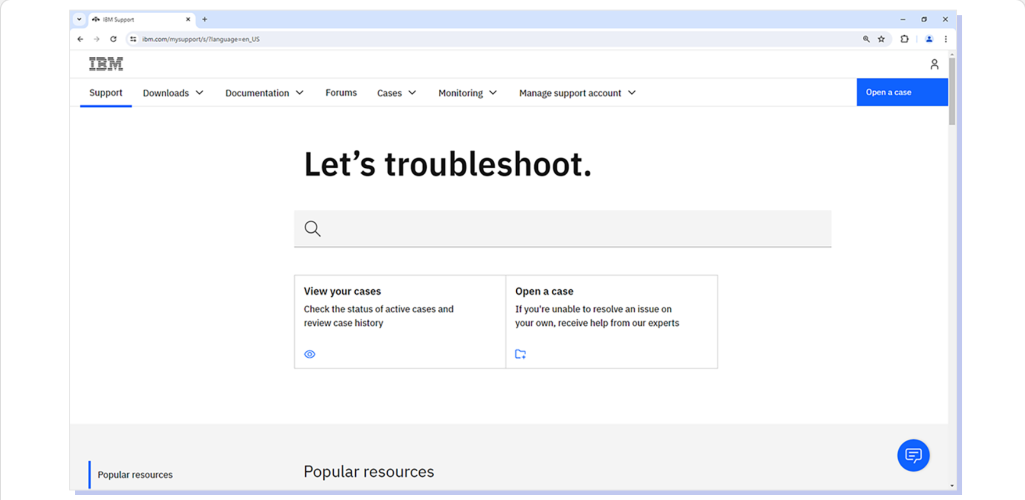
Task: Click the browser address bar URL
Action: coord(201,39)
